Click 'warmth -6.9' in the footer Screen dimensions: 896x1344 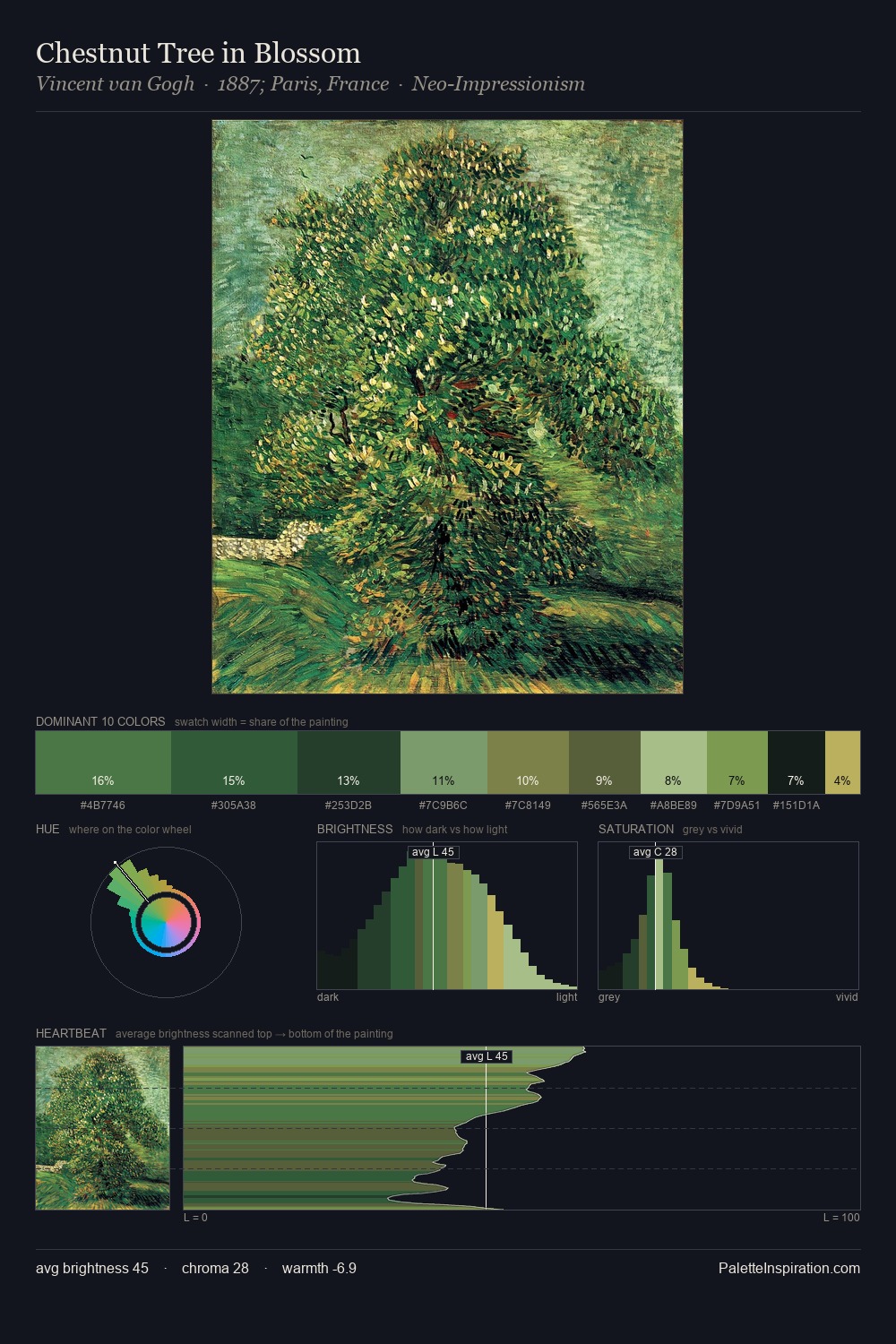(319, 1268)
